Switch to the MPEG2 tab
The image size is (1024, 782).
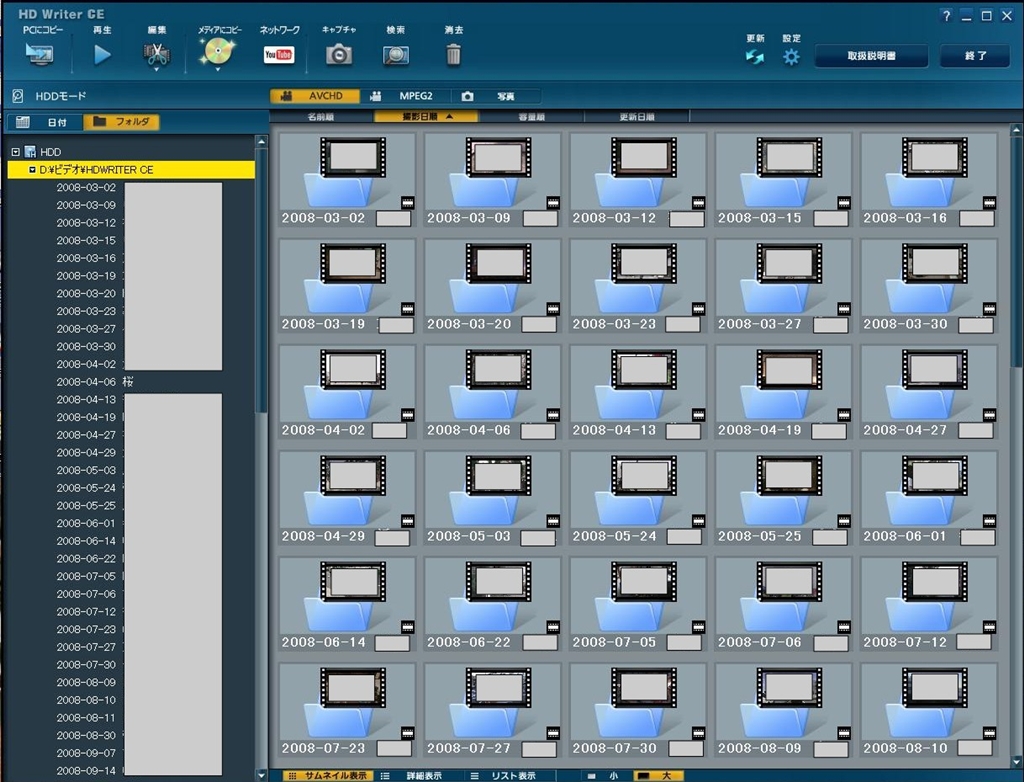pos(405,97)
